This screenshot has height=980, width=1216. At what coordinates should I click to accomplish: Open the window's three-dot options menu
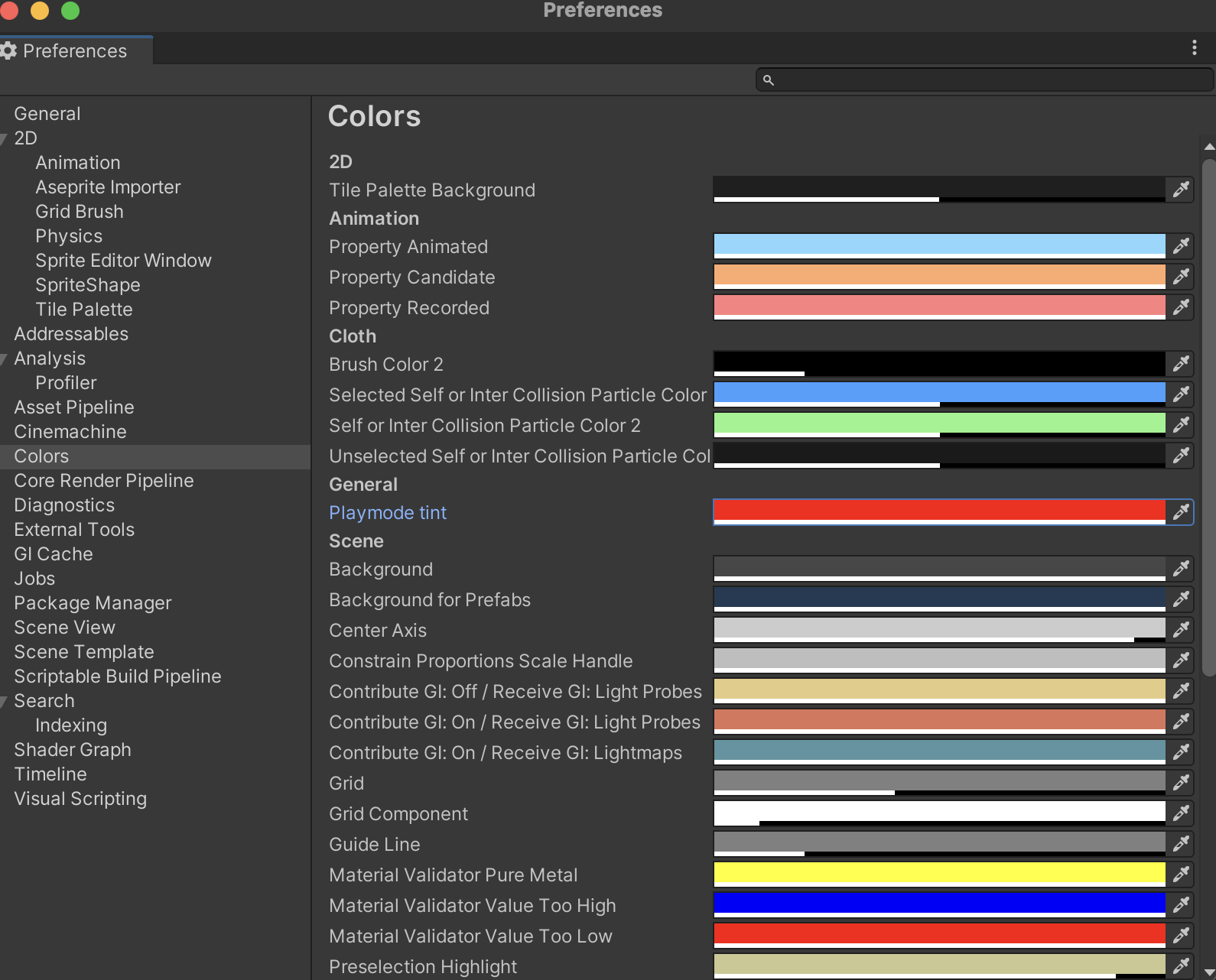[x=1194, y=48]
